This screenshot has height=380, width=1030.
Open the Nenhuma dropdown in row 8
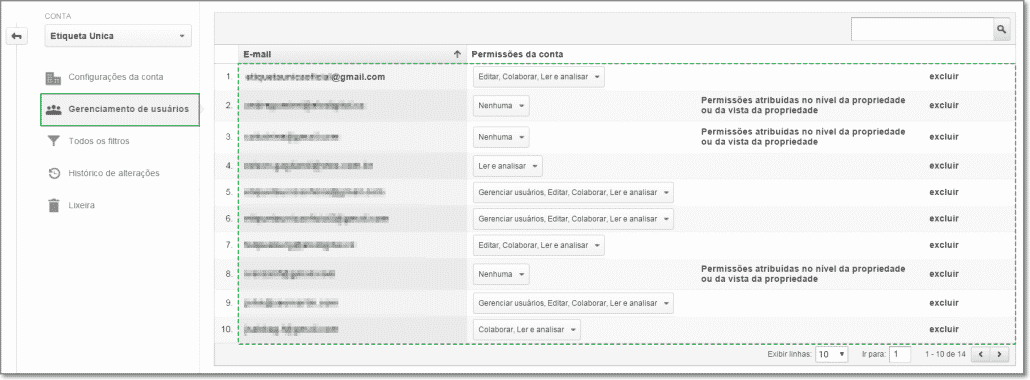tap(501, 273)
